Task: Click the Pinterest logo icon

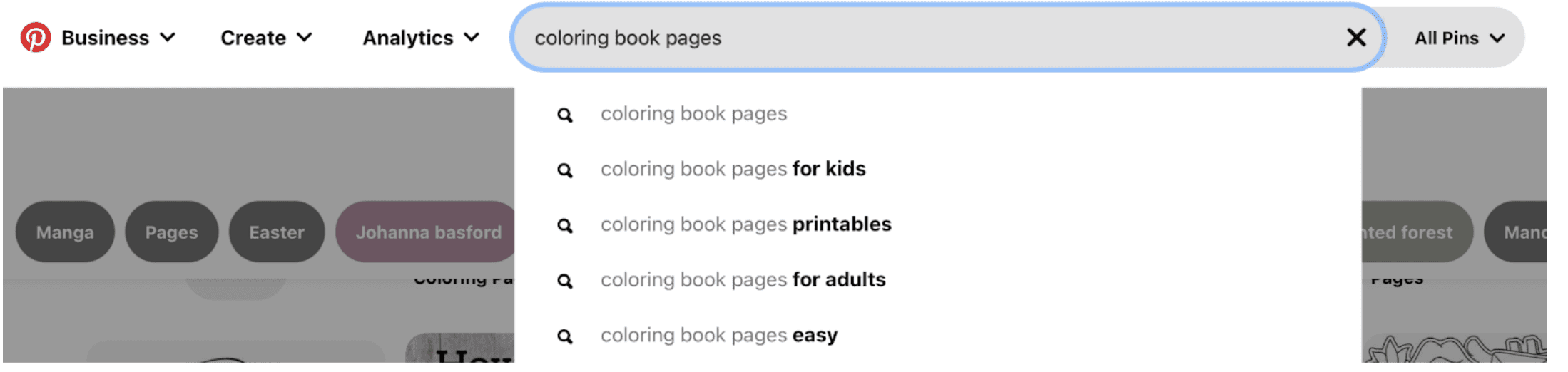Action: pos(36,37)
